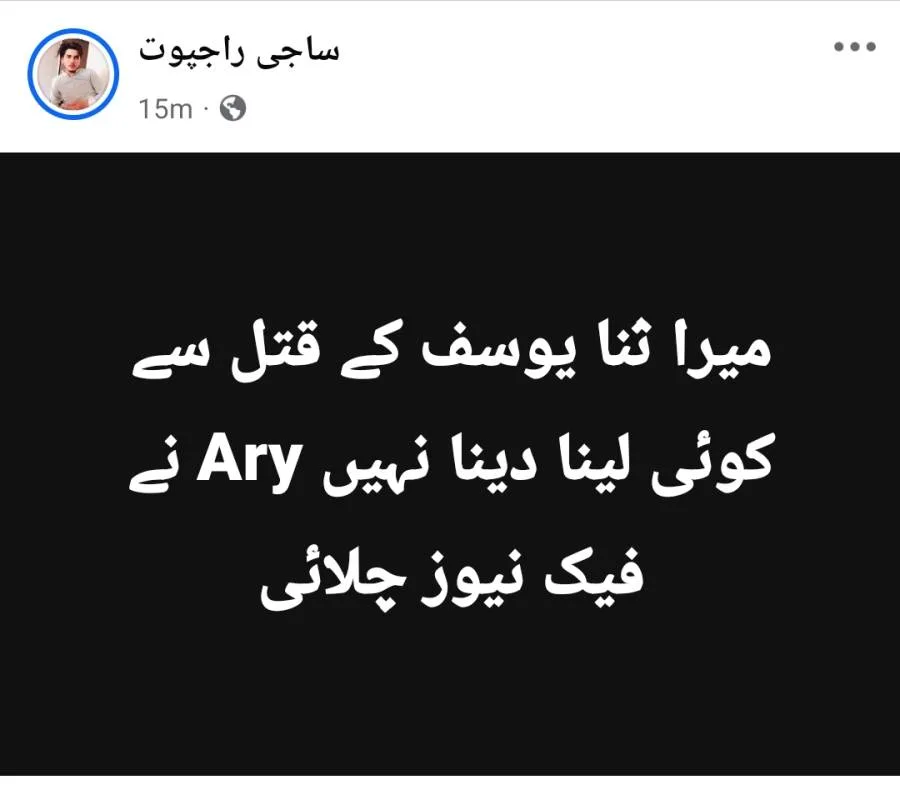Open the post via the 15m timestamp
Image resolution: width=900 pixels, height=785 pixels.
coord(165,108)
